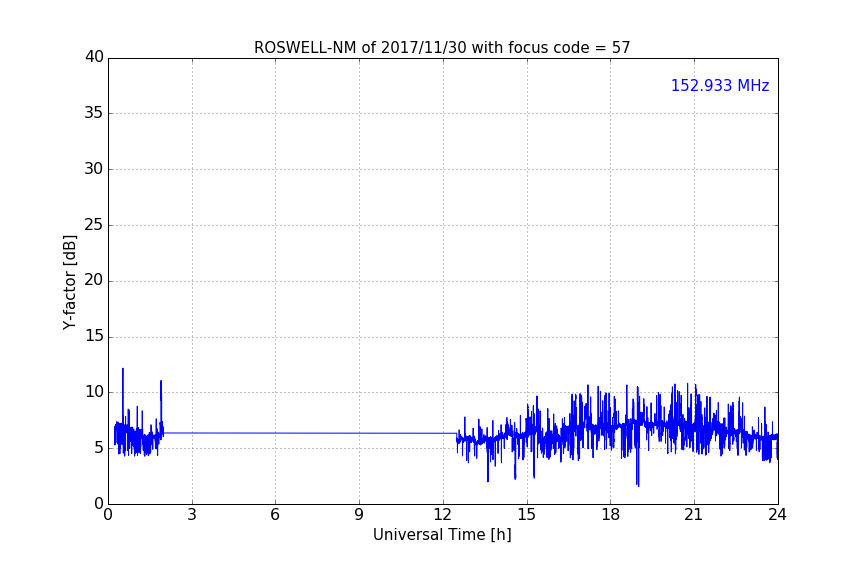The image size is (864, 576).
Task: Click the y-axis tick label '30'
Action: 94,169
